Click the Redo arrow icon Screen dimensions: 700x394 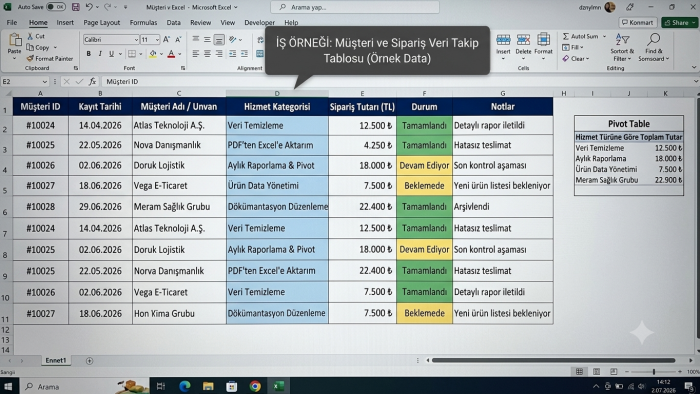pos(108,7)
